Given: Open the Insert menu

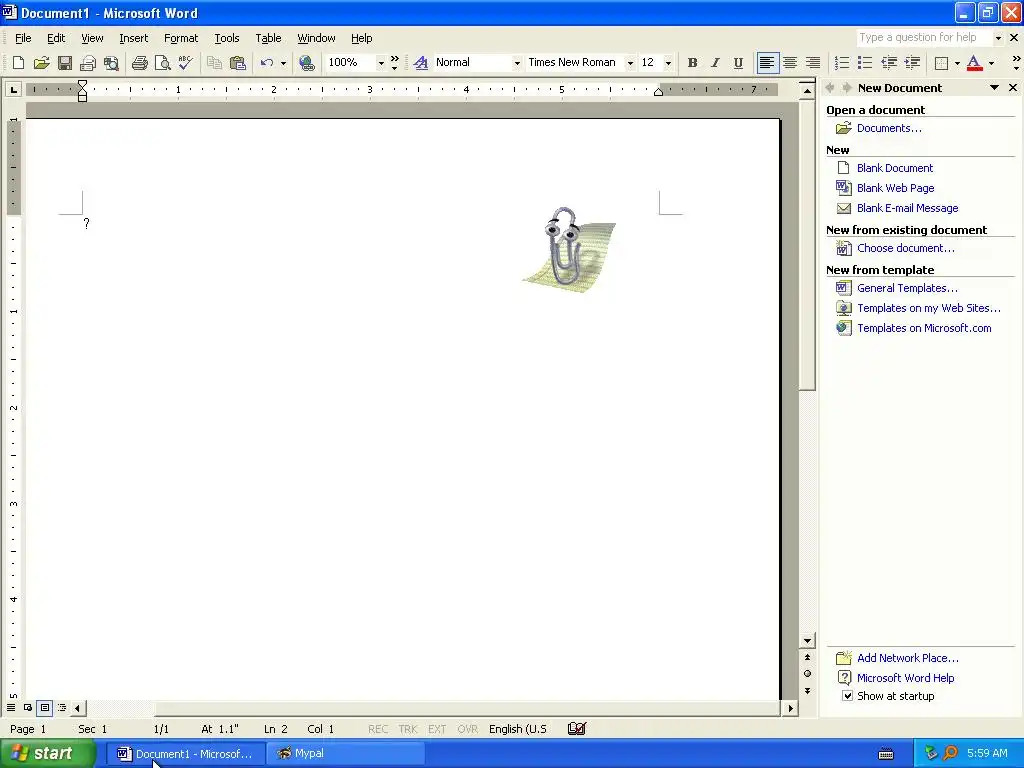Looking at the screenshot, I should pyautogui.click(x=133, y=38).
